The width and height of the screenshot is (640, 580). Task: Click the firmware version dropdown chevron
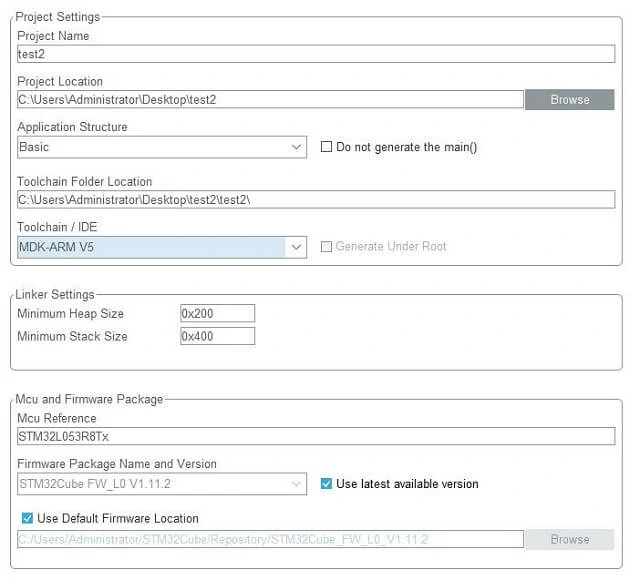click(x=297, y=484)
